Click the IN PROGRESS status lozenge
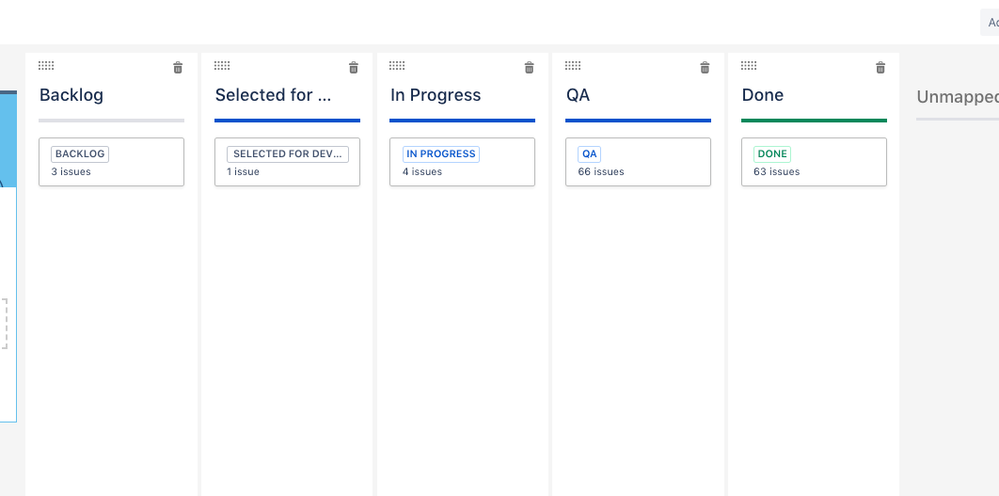This screenshot has height=496, width=999. click(441, 154)
